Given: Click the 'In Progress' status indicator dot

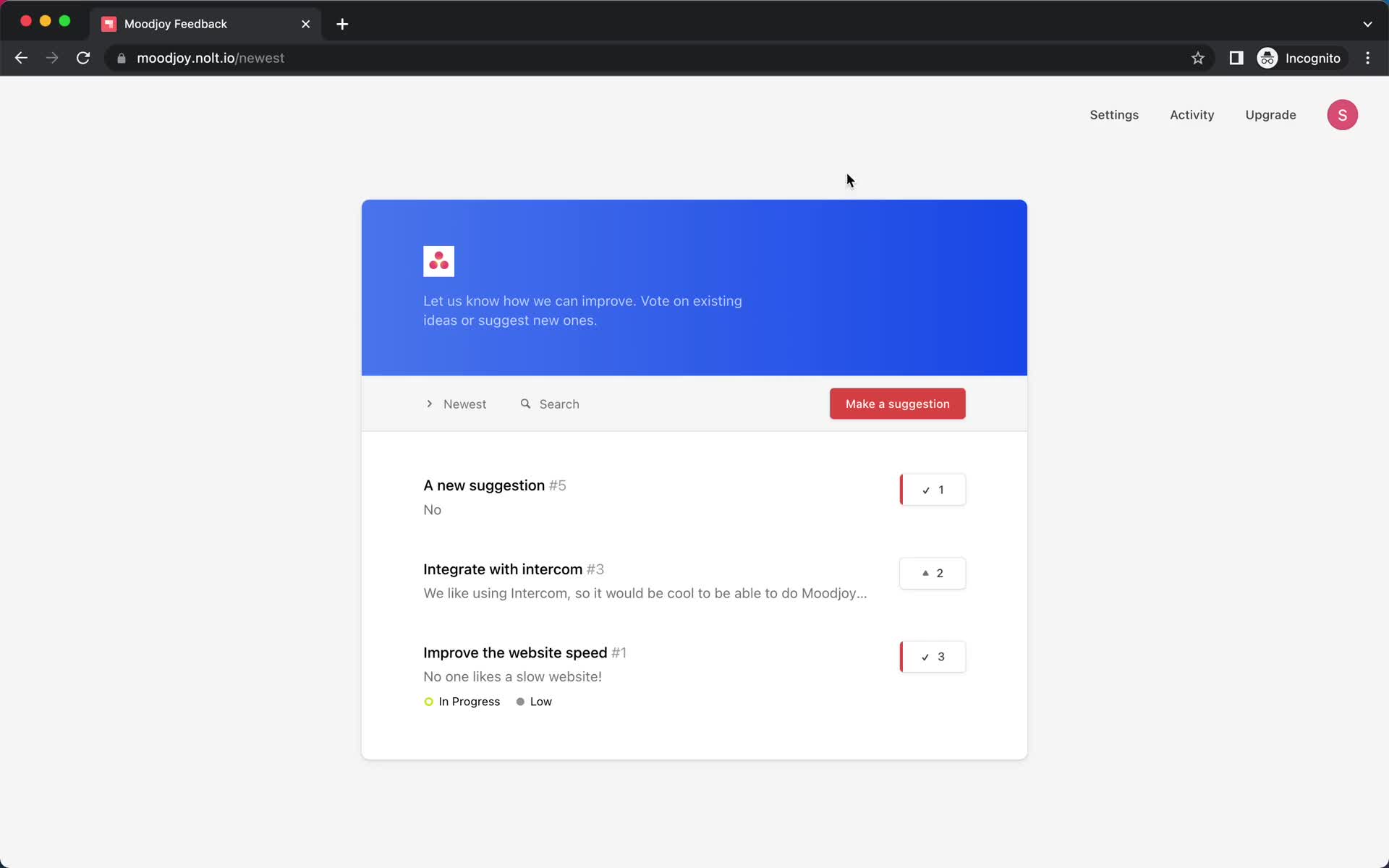Looking at the screenshot, I should [x=428, y=700].
